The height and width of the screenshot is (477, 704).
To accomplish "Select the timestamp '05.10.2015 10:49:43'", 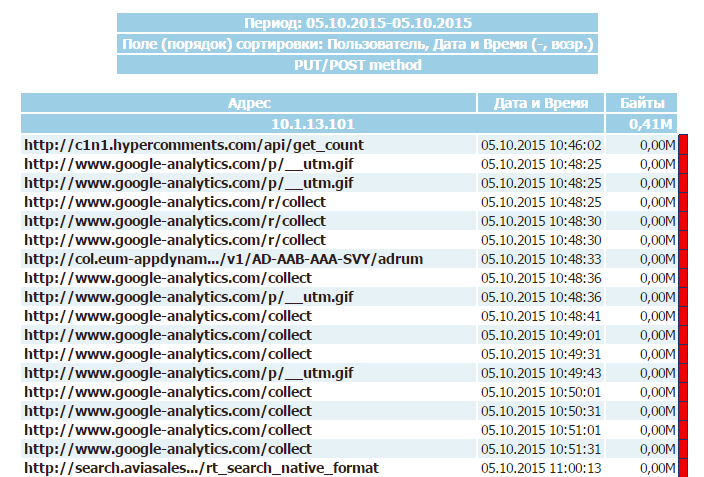I will (x=541, y=373).
